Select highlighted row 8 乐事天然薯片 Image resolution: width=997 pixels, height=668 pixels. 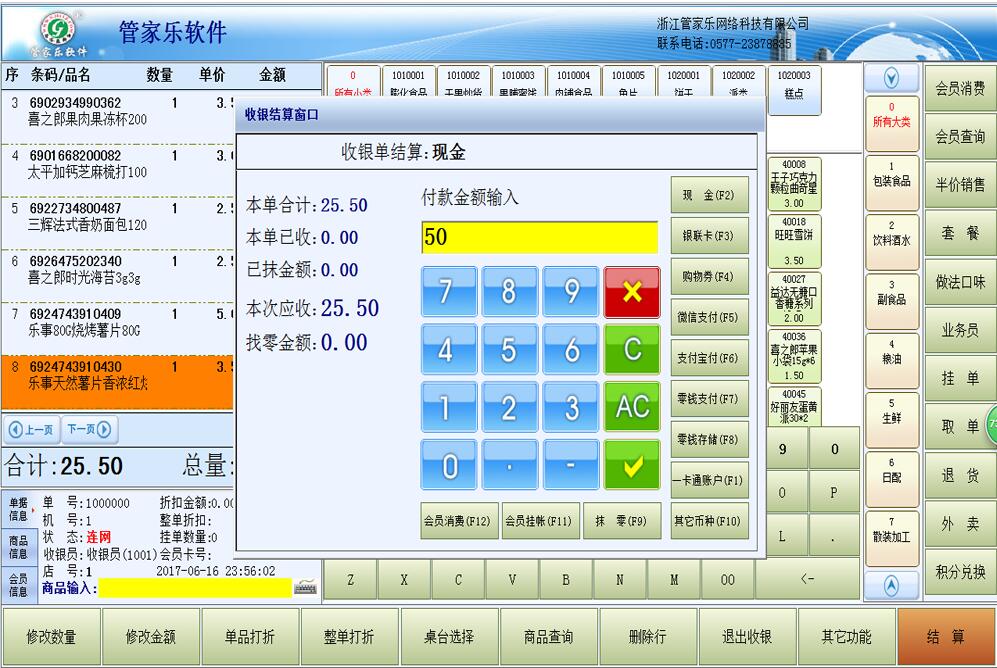tap(118, 381)
